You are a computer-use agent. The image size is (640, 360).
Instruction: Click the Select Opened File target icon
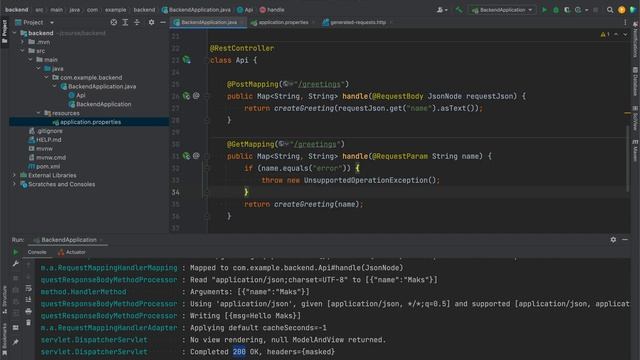pos(114,22)
